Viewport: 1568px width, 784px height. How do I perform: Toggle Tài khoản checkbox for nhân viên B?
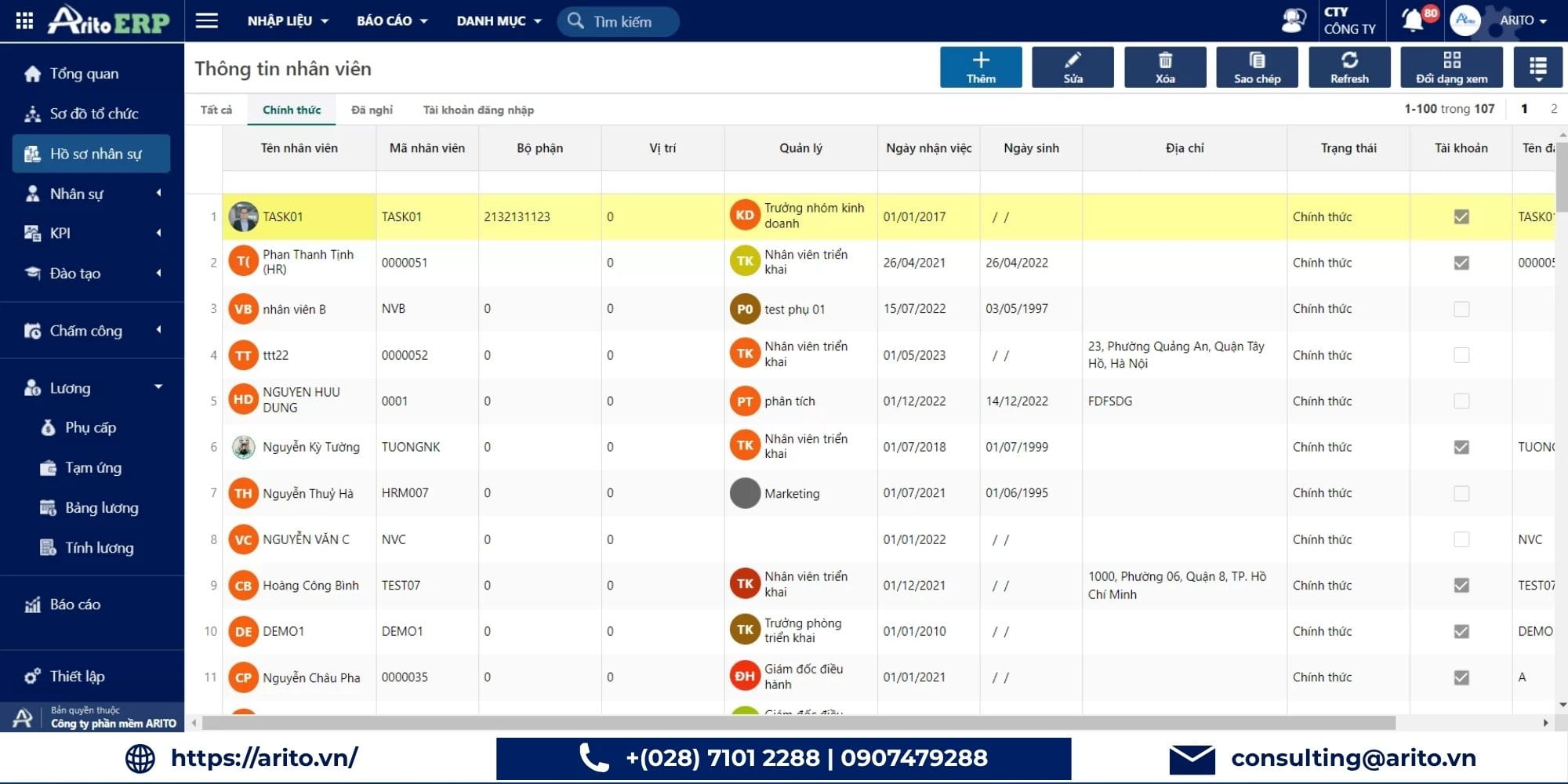pyautogui.click(x=1461, y=309)
